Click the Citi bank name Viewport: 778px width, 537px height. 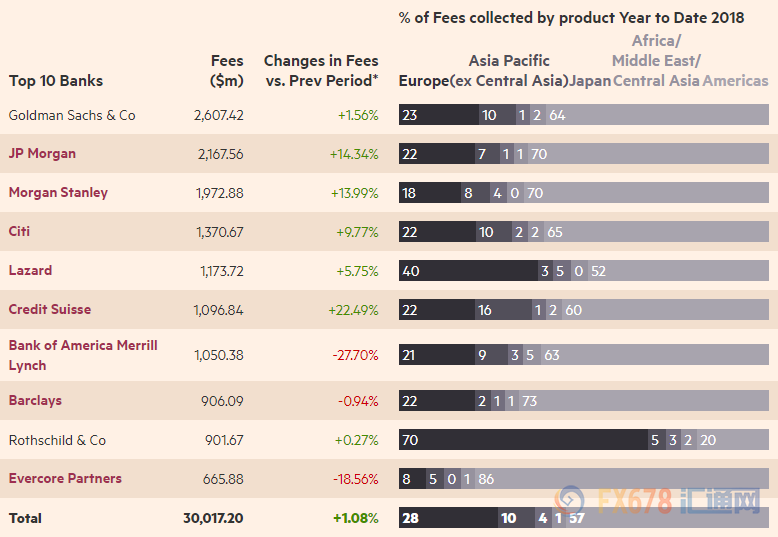click(x=19, y=231)
